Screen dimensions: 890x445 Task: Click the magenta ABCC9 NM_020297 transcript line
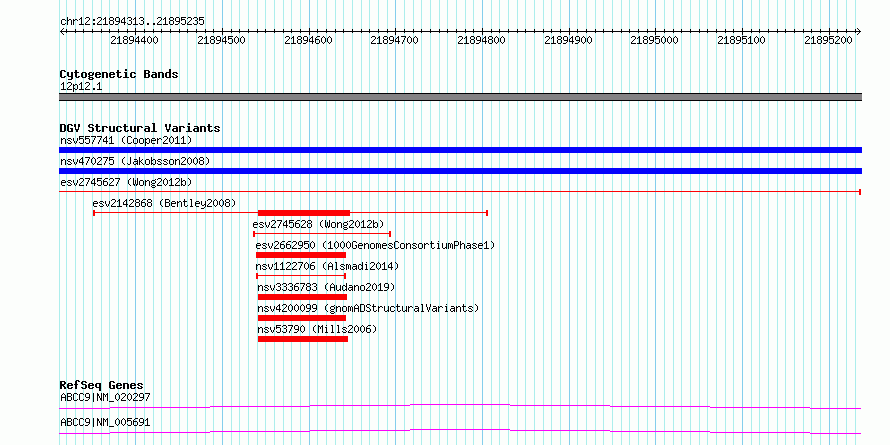460,406
